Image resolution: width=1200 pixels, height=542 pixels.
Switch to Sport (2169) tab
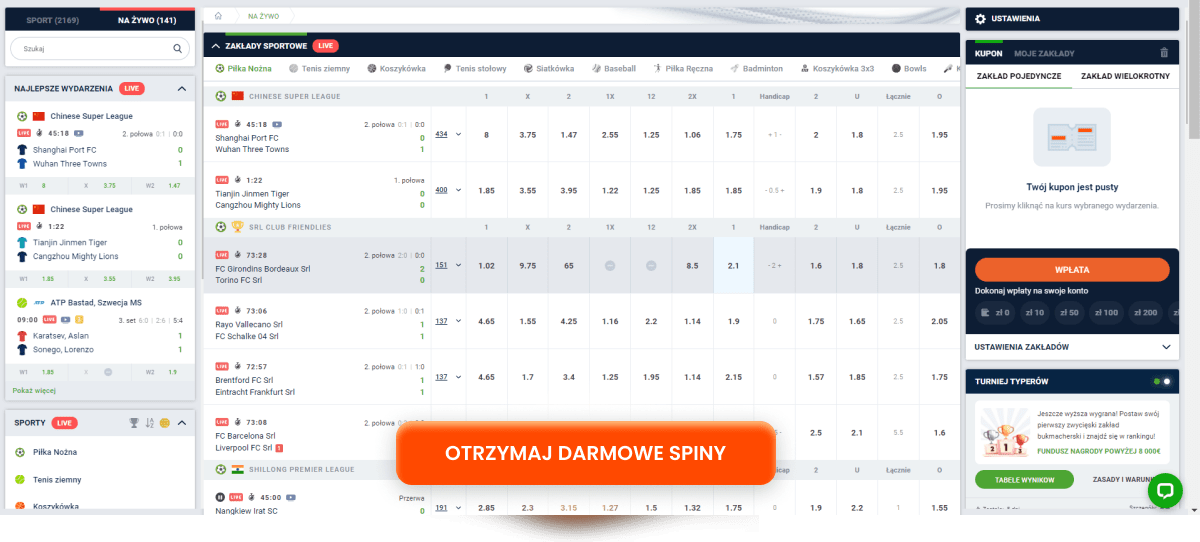(x=53, y=20)
